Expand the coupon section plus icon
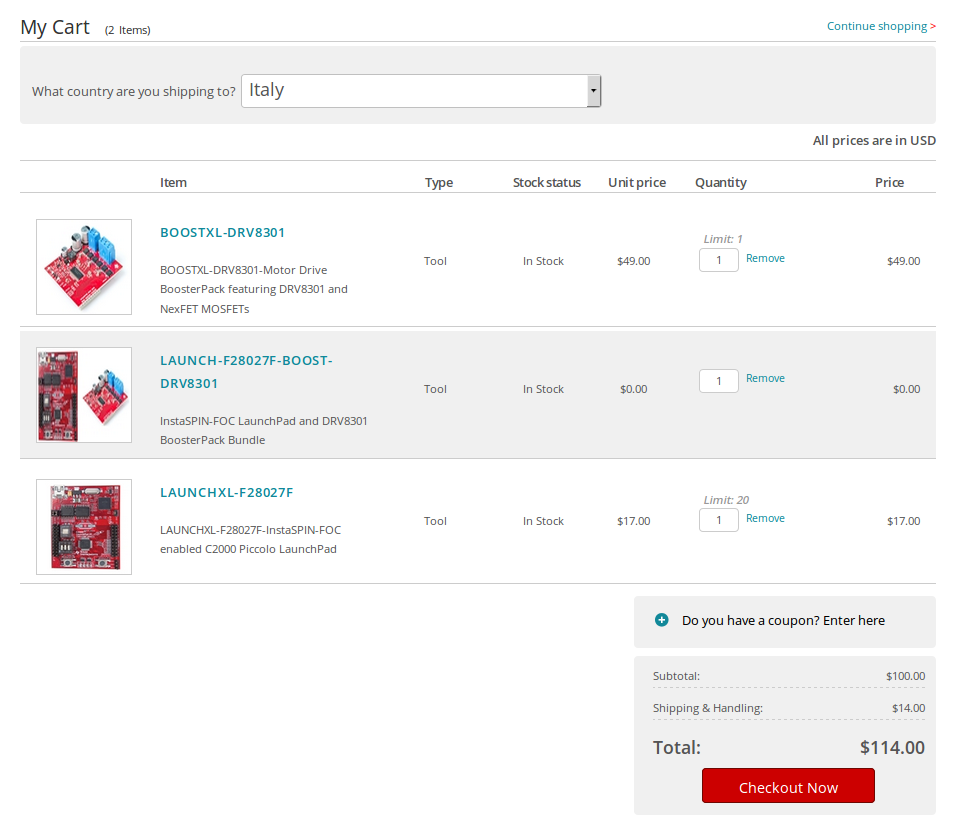This screenshot has width=963, height=820. click(661, 620)
